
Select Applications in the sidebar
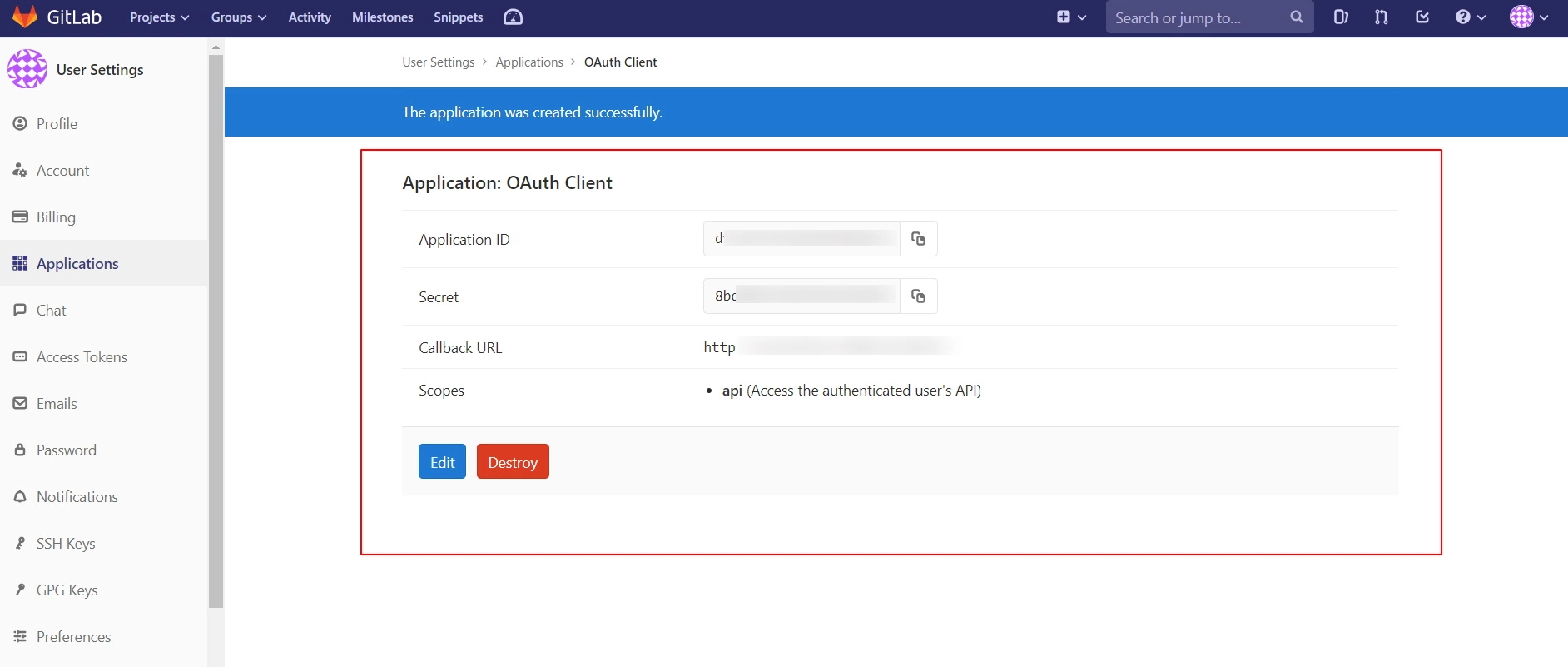click(104, 264)
